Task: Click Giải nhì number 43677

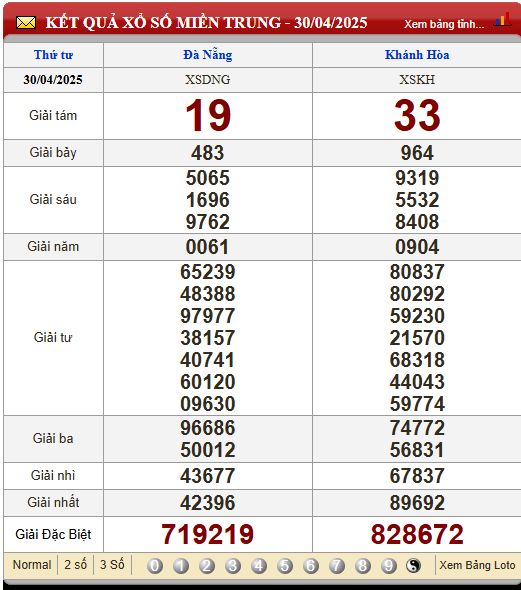Action: (208, 476)
